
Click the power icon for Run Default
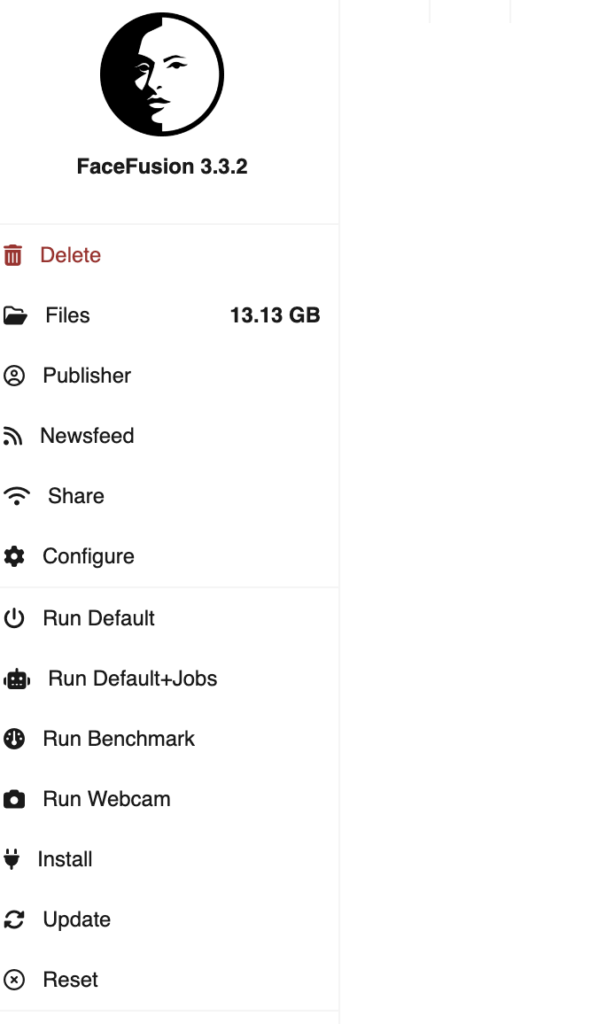pos(14,618)
